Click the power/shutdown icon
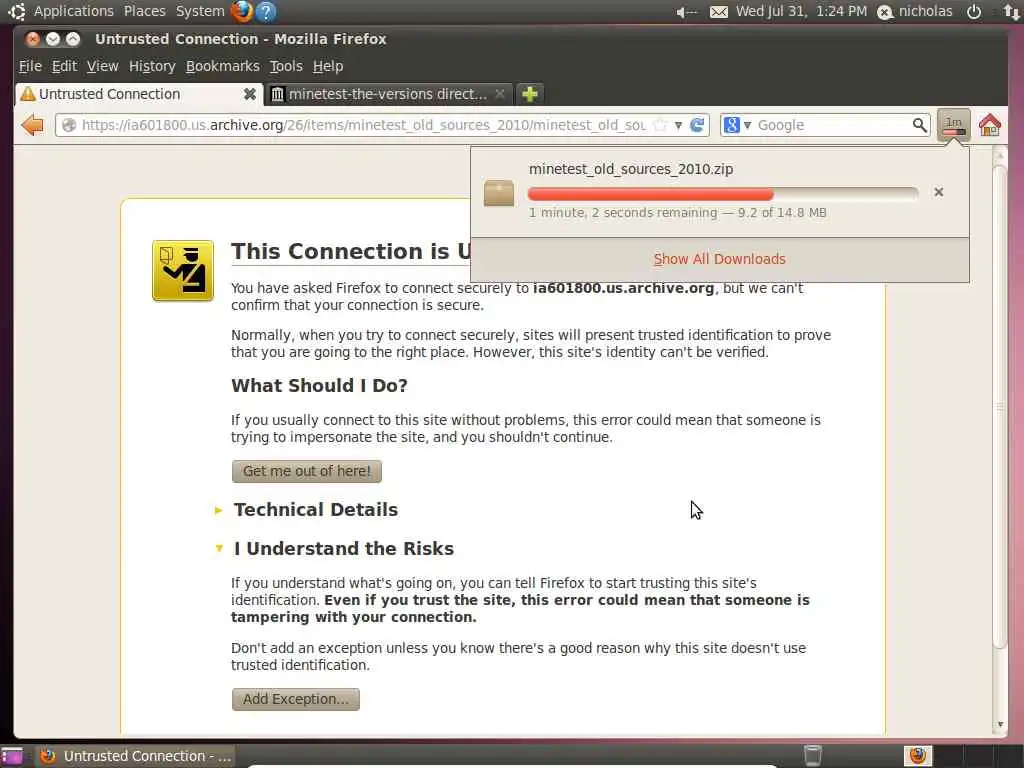Screen dimensions: 1024x768 [x=974, y=11]
